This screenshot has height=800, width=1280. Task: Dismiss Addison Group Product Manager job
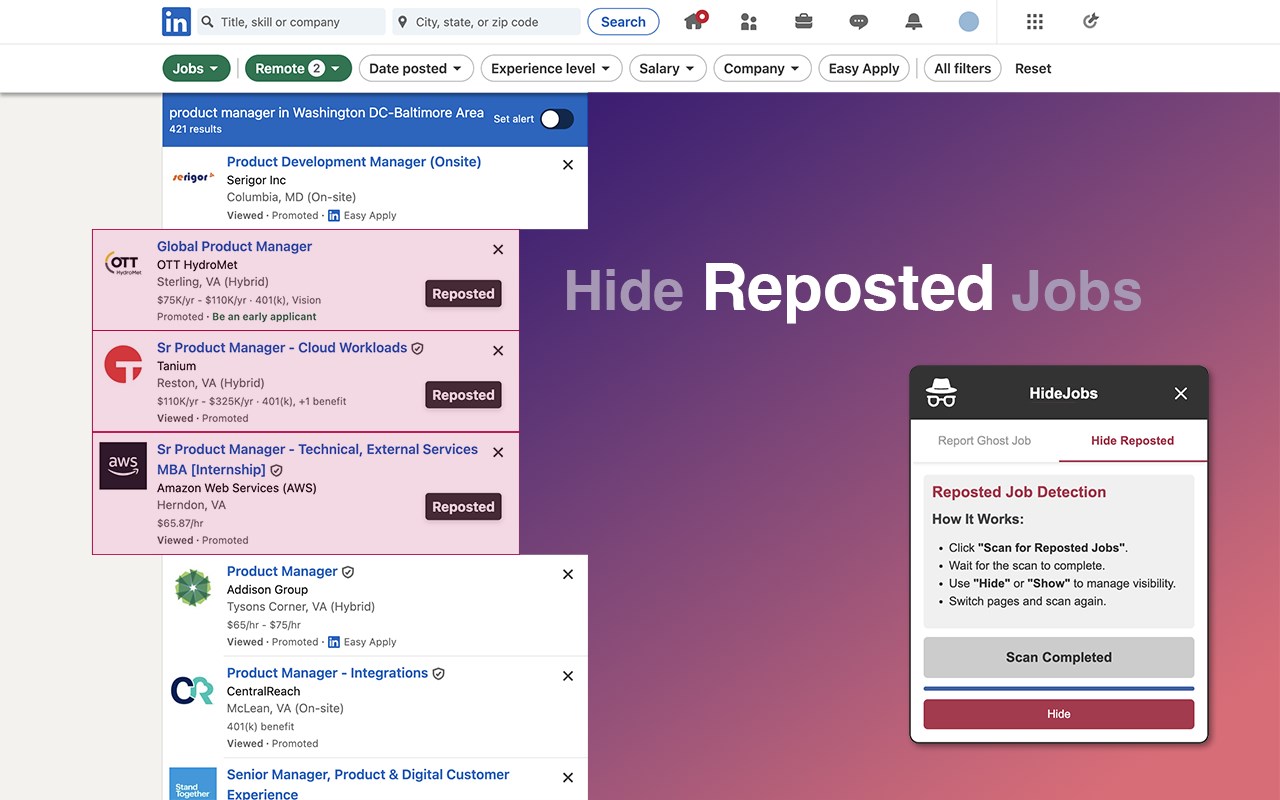(568, 575)
